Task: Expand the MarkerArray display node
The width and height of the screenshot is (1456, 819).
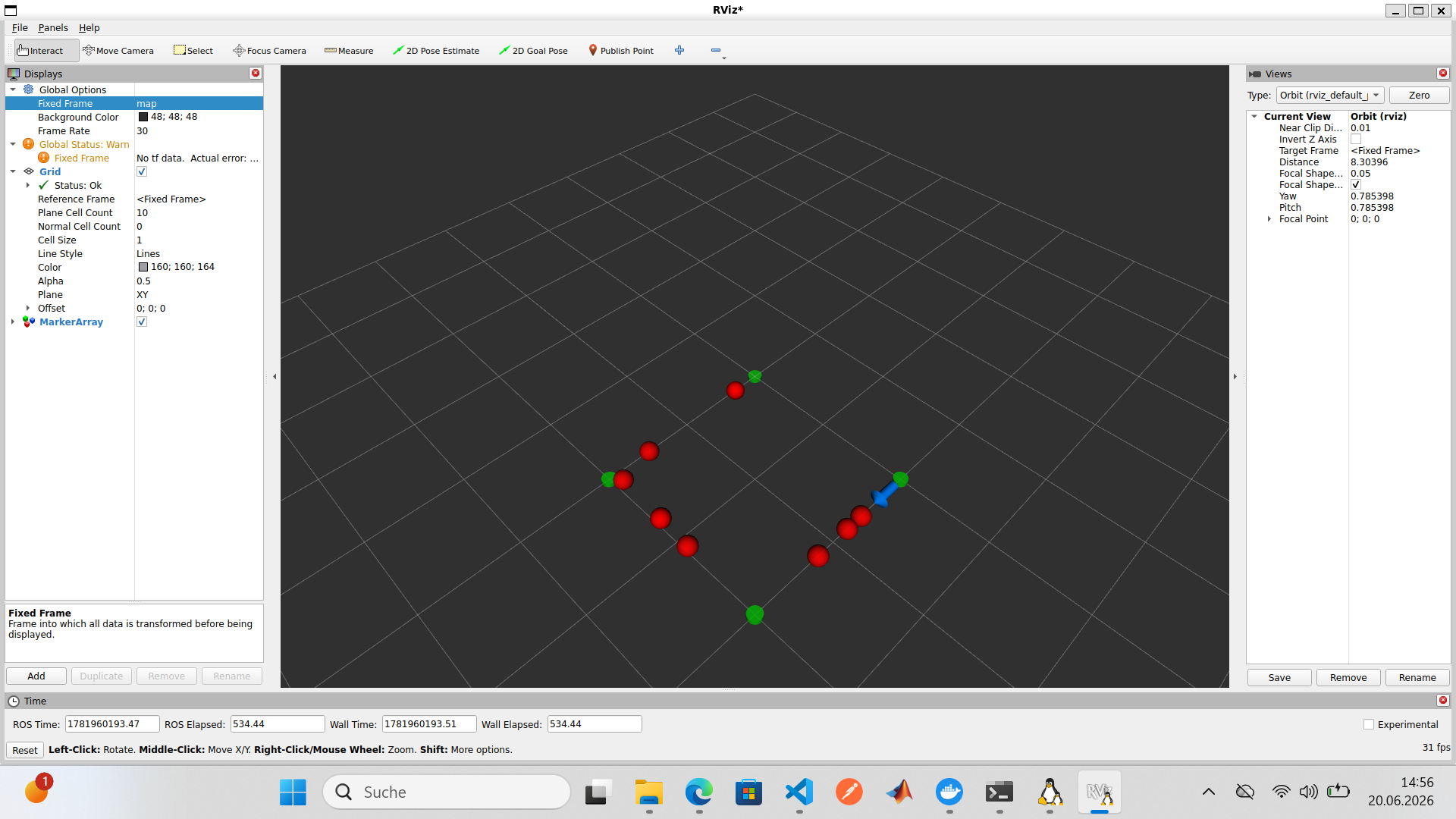Action: click(13, 322)
